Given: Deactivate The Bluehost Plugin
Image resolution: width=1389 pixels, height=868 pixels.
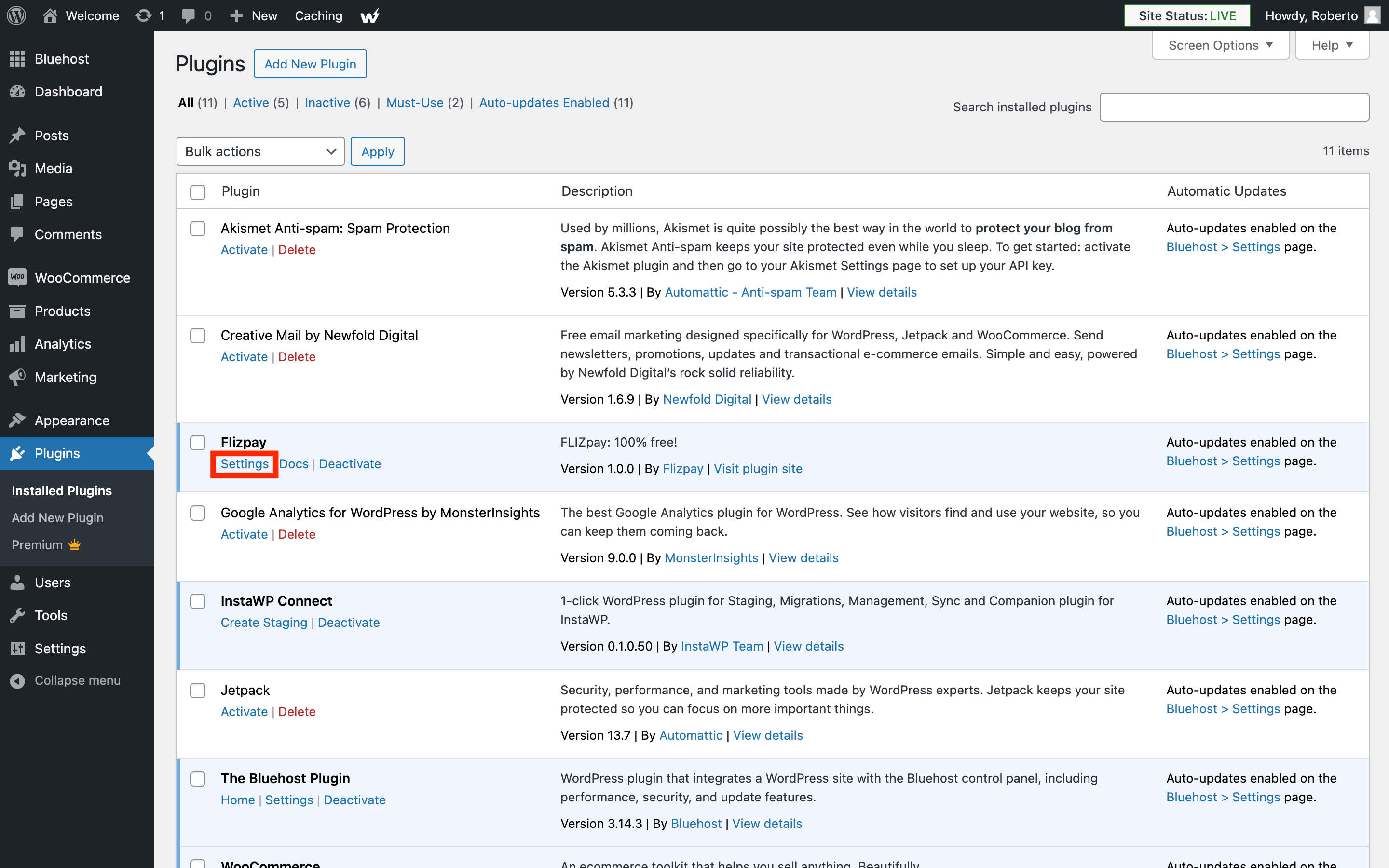Looking at the screenshot, I should pos(354,800).
